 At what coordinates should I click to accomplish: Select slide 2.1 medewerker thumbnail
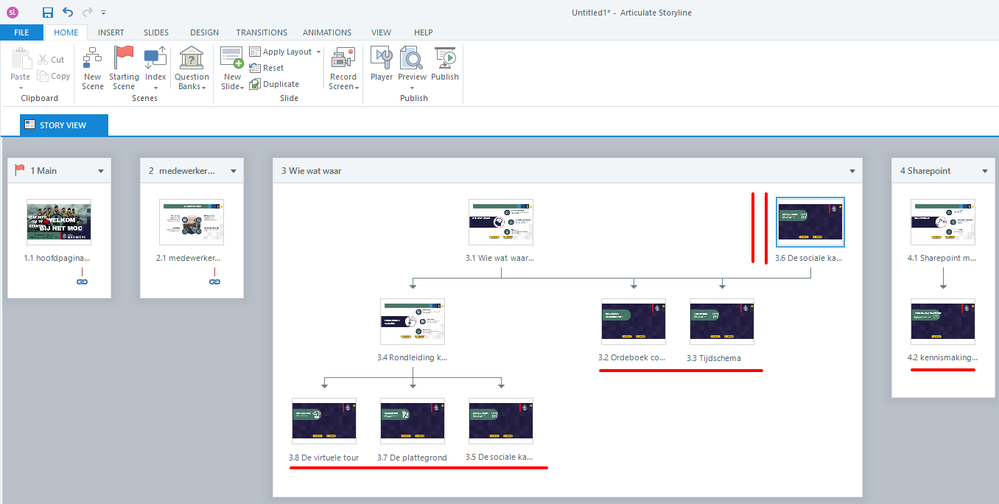click(191, 222)
